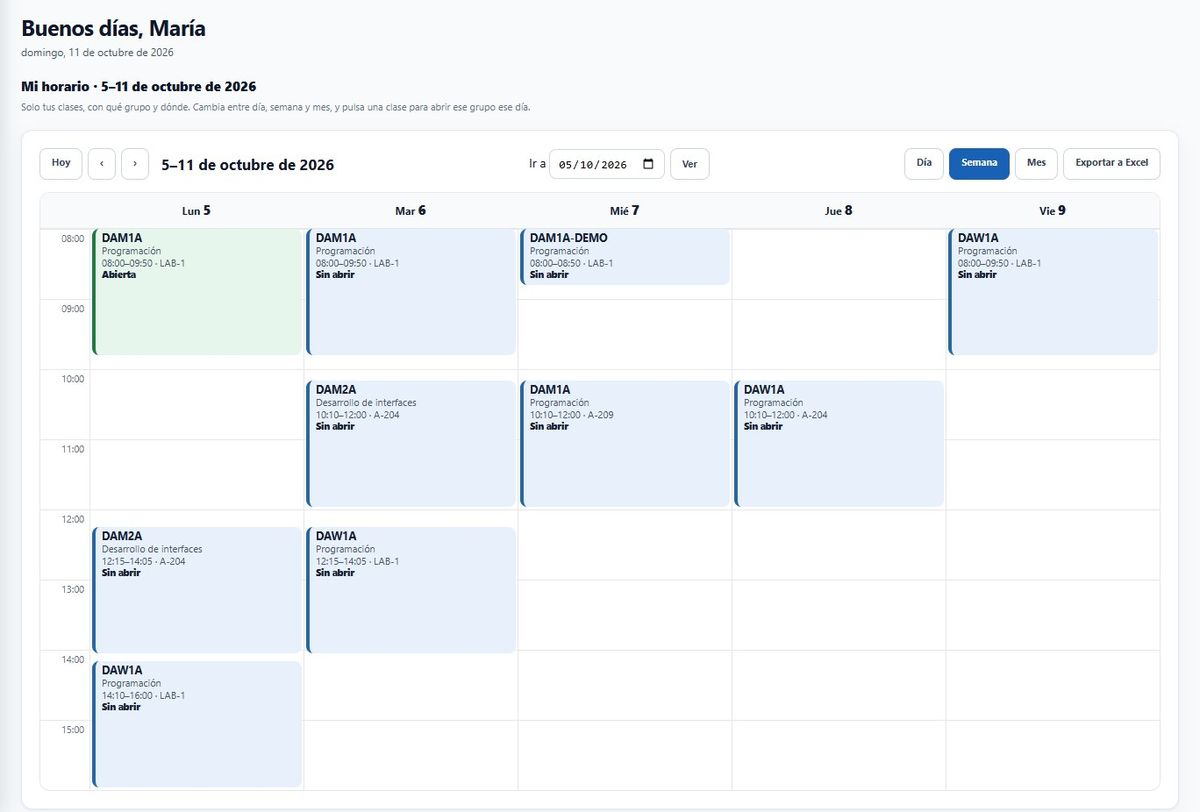Click the 15:00 time label
The height and width of the screenshot is (812, 1200).
pos(73,729)
